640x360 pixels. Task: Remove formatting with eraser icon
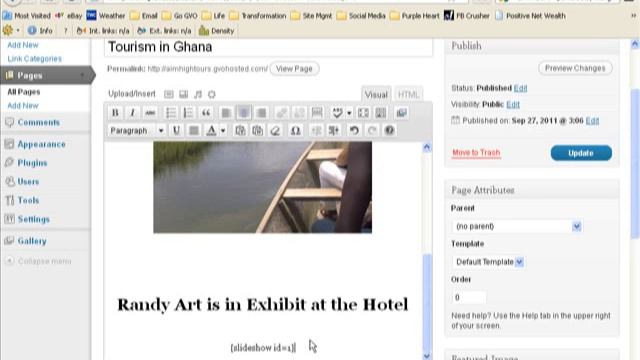point(276,131)
